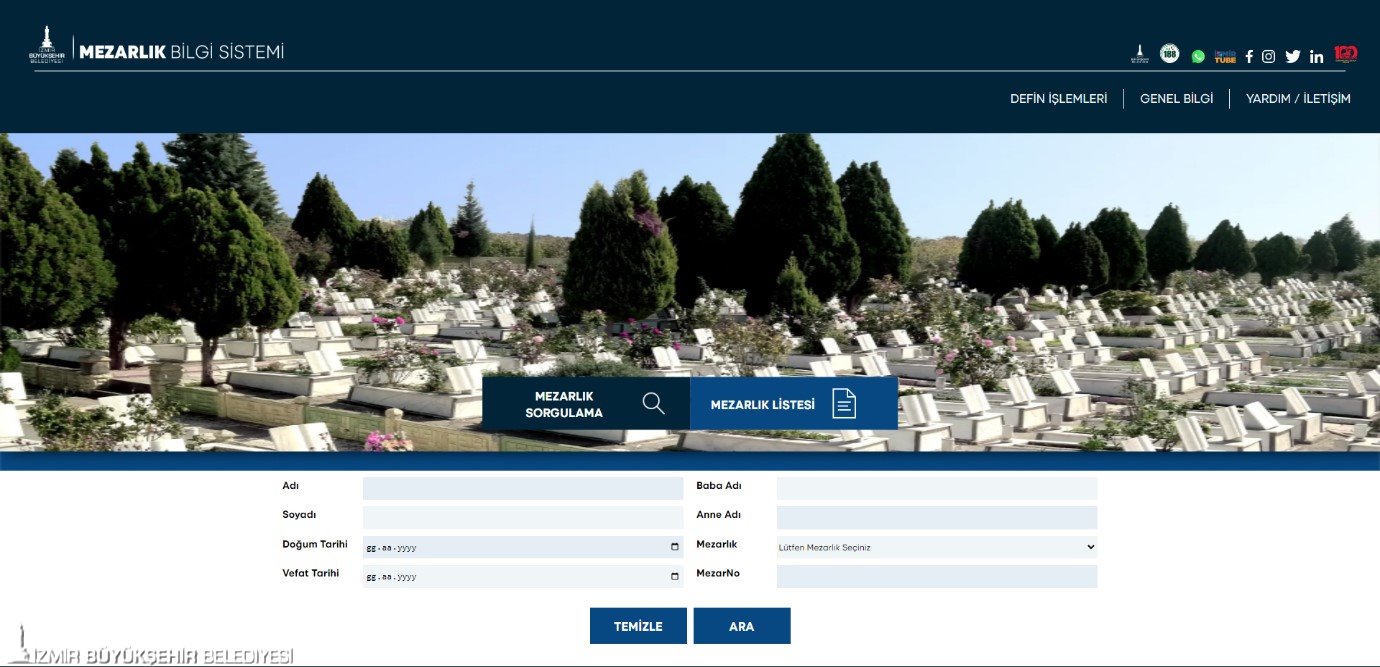Viewport: 1380px width, 667px height.
Task: Click into the Adı input field
Action: (522, 488)
